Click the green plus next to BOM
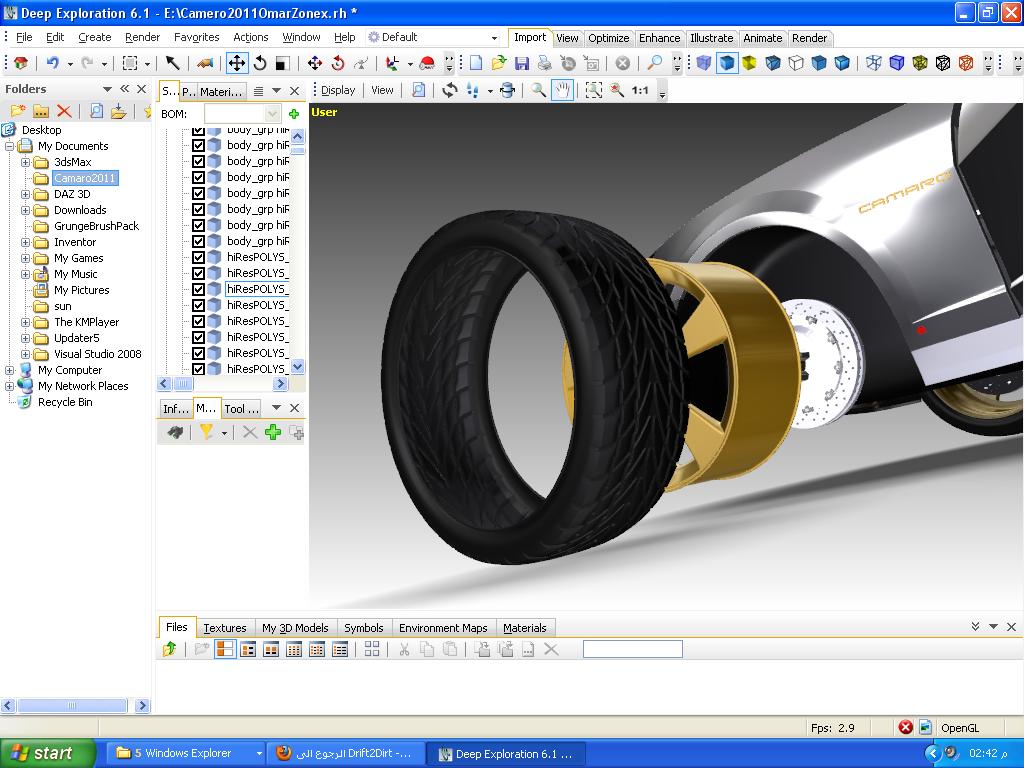Screen dimensions: 1024x768 point(294,114)
